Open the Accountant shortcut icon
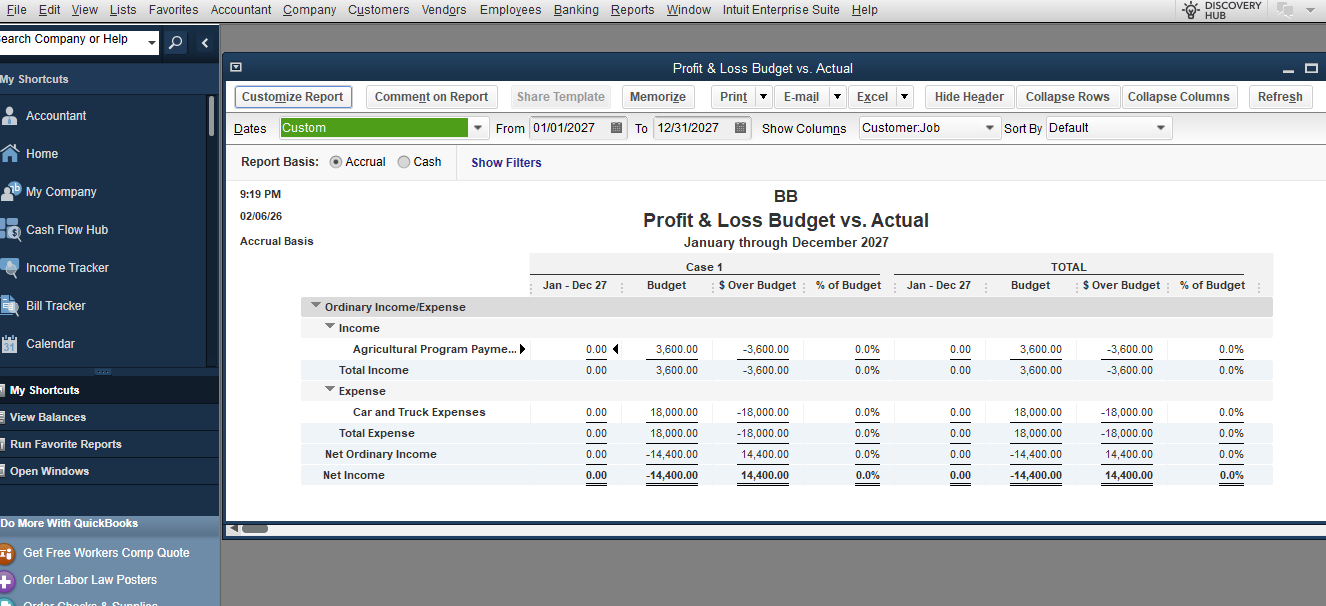This screenshot has height=606, width=1326. click(x=10, y=116)
